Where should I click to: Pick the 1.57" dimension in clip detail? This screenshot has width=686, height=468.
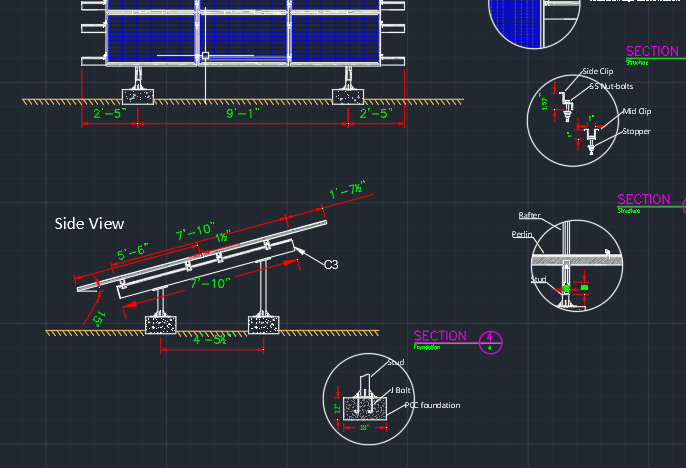click(x=544, y=102)
